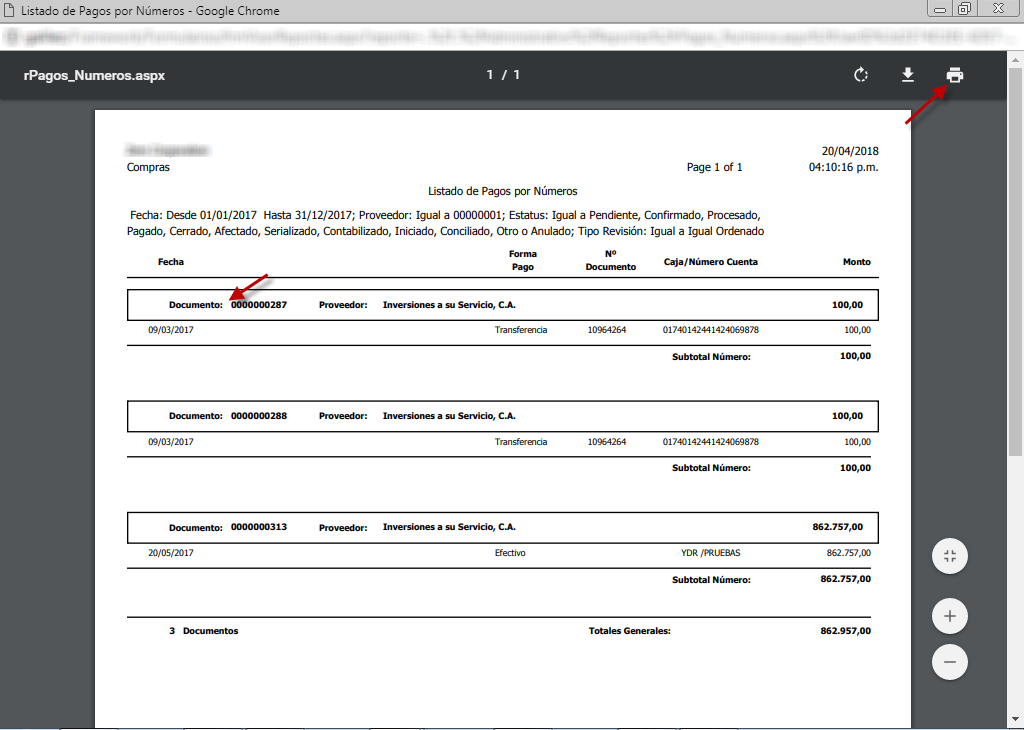
Task: Click the rPagos_Numeros.aspx file title
Action: [x=94, y=75]
